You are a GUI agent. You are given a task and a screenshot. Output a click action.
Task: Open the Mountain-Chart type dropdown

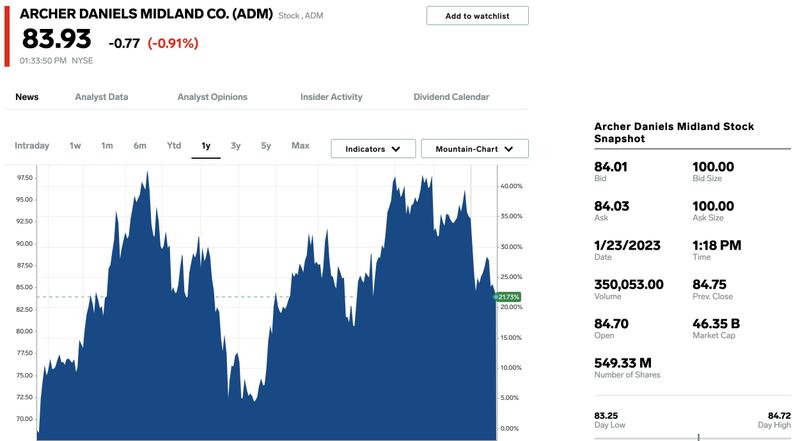pos(474,149)
